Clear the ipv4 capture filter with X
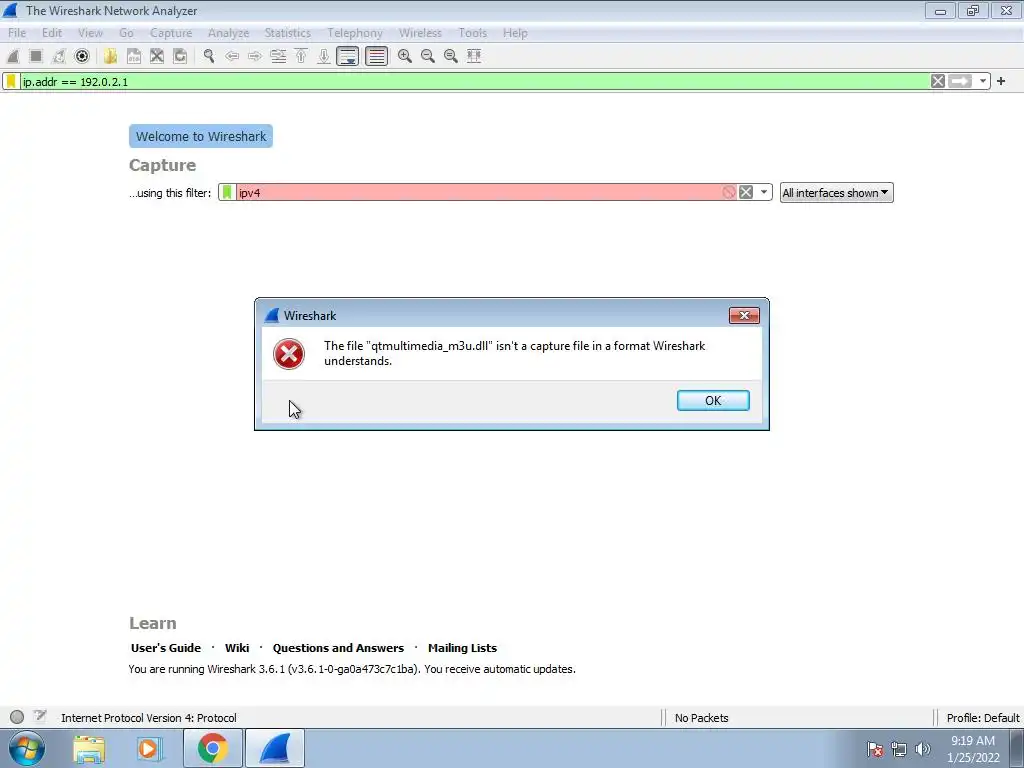 pos(746,192)
